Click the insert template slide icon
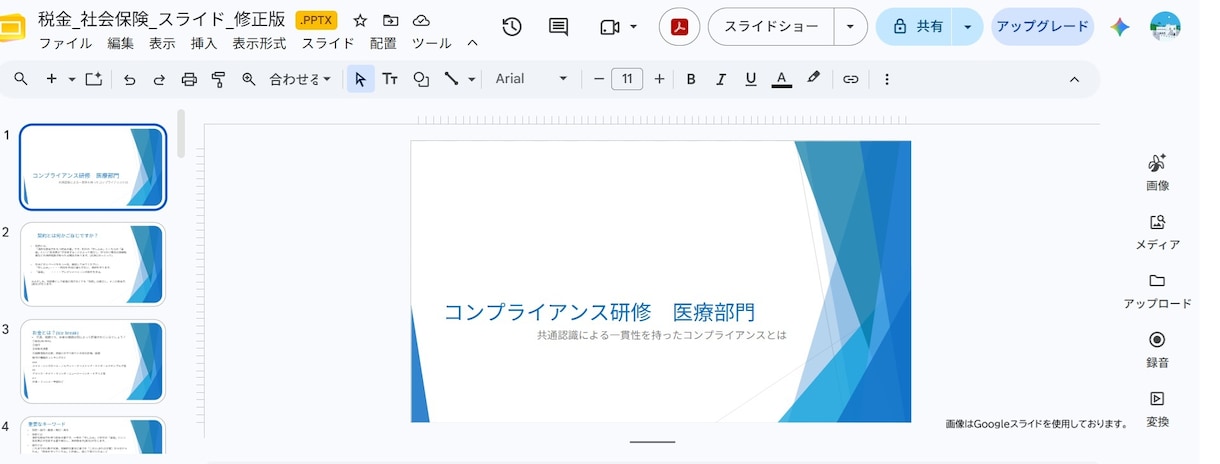1220x464 pixels. click(x=94, y=79)
